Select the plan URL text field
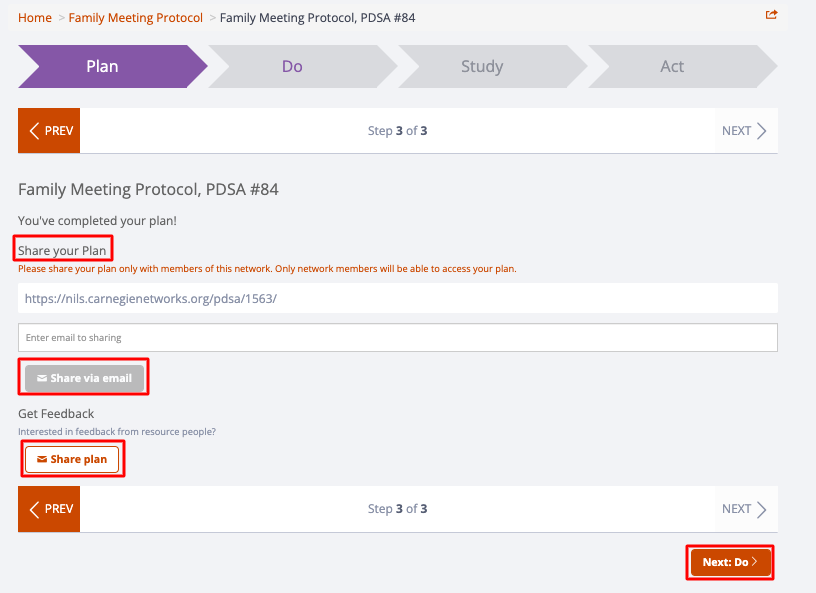Viewport: 816px width, 593px height. (x=398, y=298)
